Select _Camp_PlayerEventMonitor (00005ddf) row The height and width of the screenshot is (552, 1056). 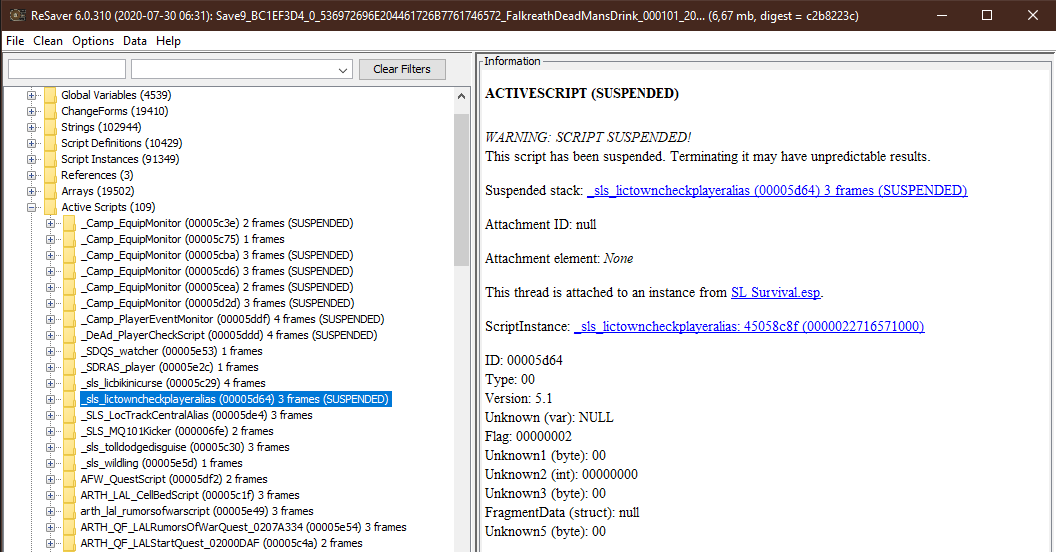pos(232,320)
